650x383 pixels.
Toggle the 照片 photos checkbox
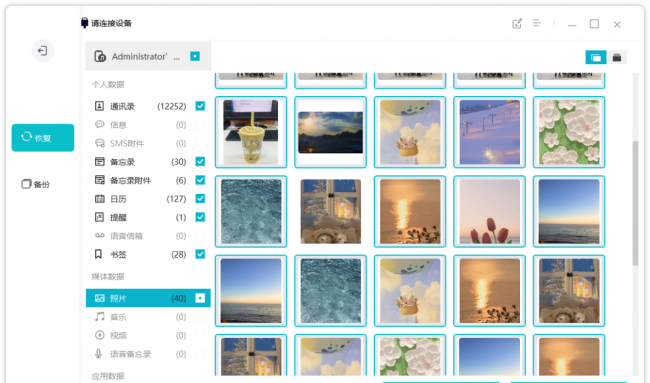[200, 298]
